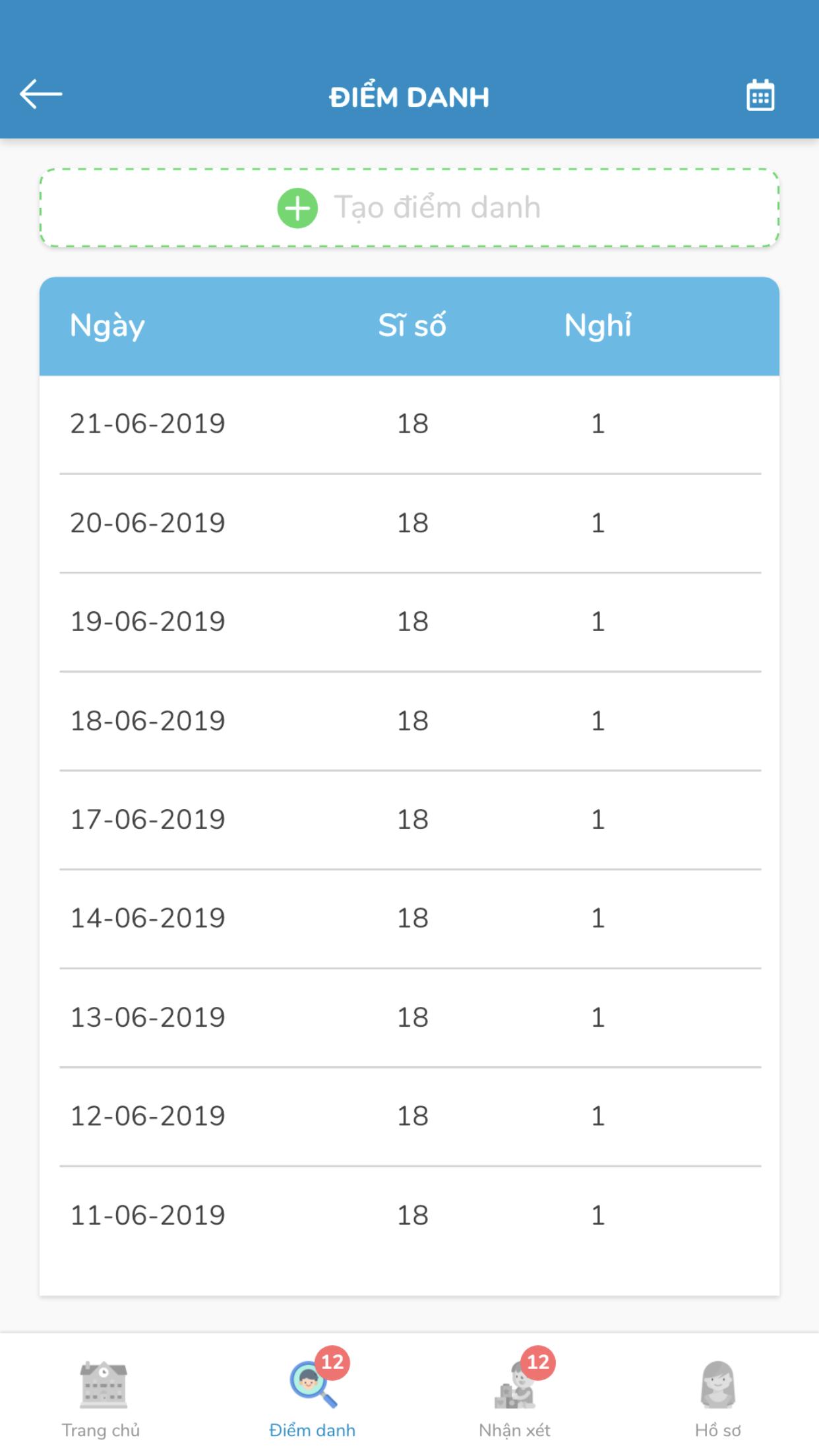Open attendance row 17-06-2019
Screen dimensions: 819x1456
[409, 820]
